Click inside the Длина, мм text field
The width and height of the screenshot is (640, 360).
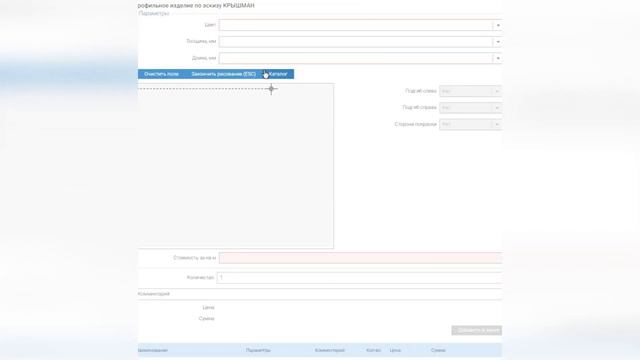[x=356, y=58]
